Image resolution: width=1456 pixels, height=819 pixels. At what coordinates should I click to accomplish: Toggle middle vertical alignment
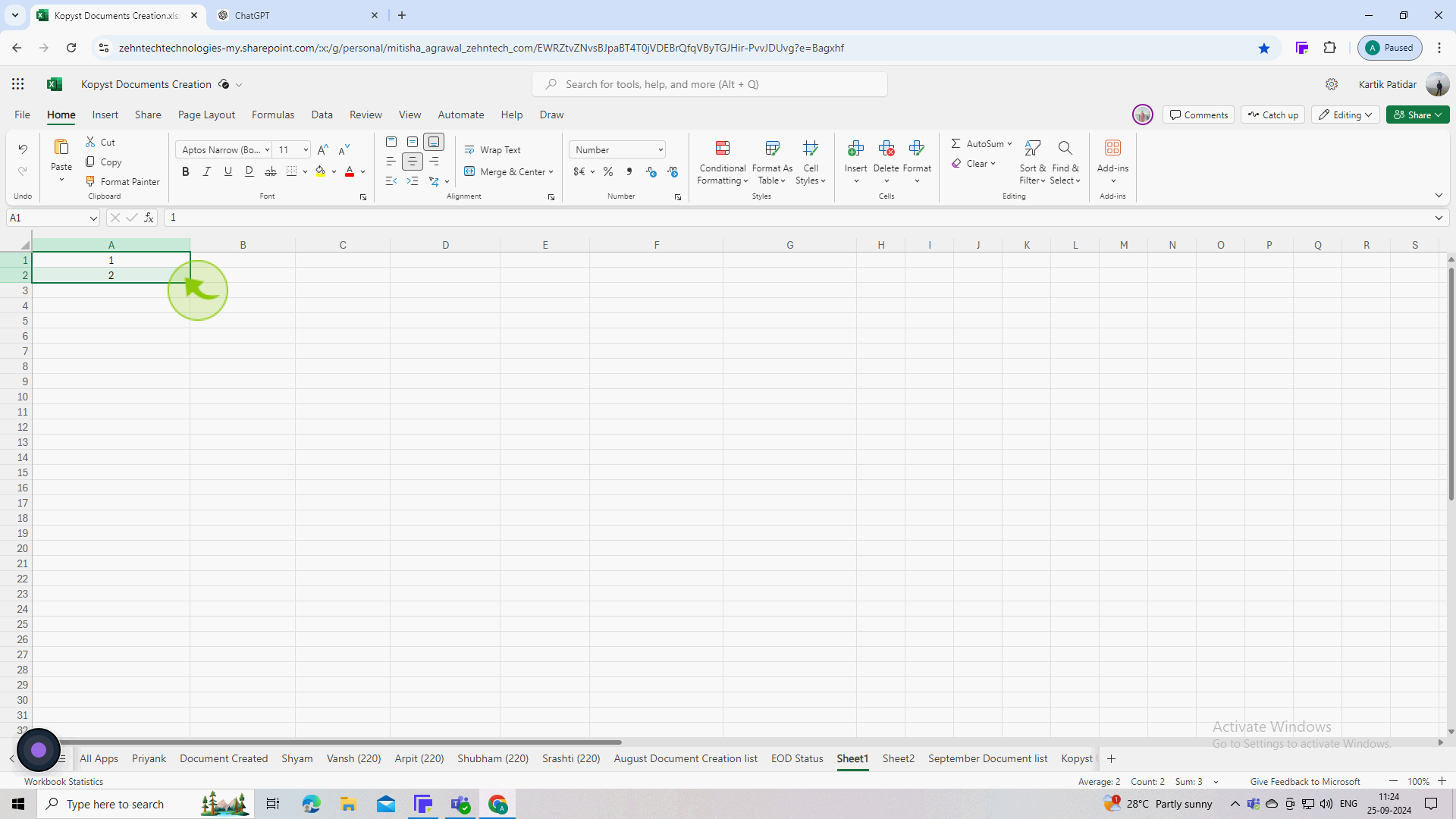[413, 142]
